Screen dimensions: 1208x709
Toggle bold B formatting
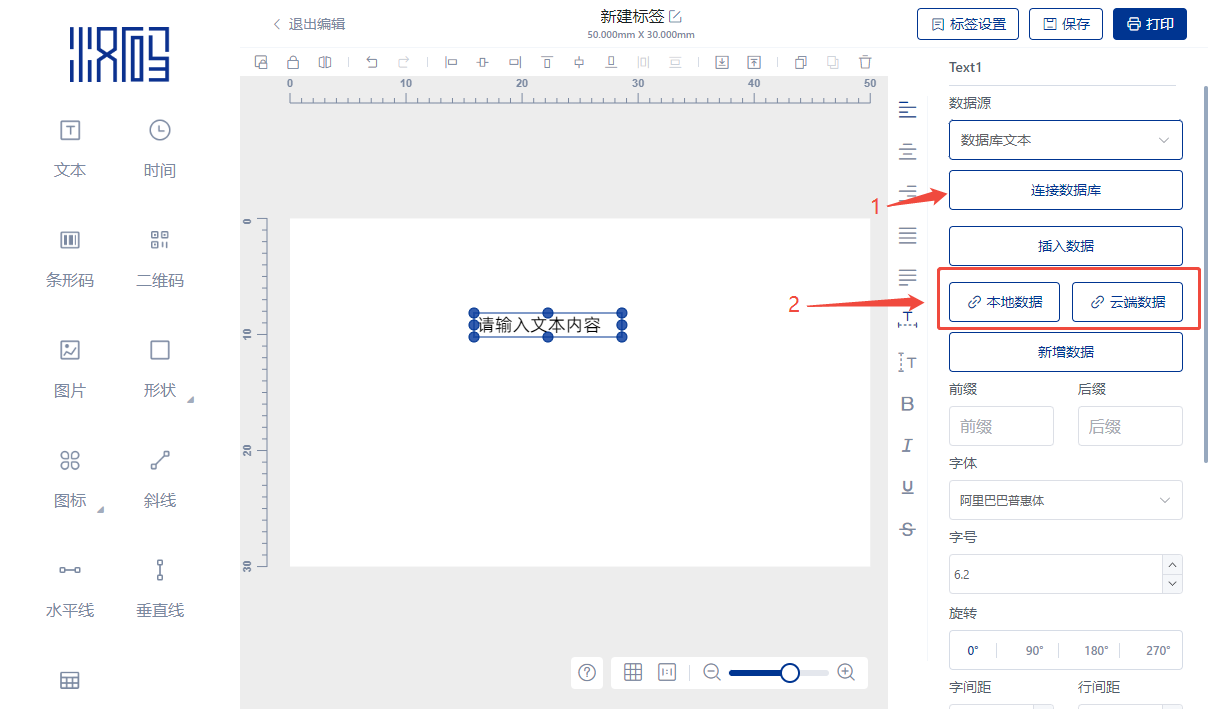(x=907, y=404)
